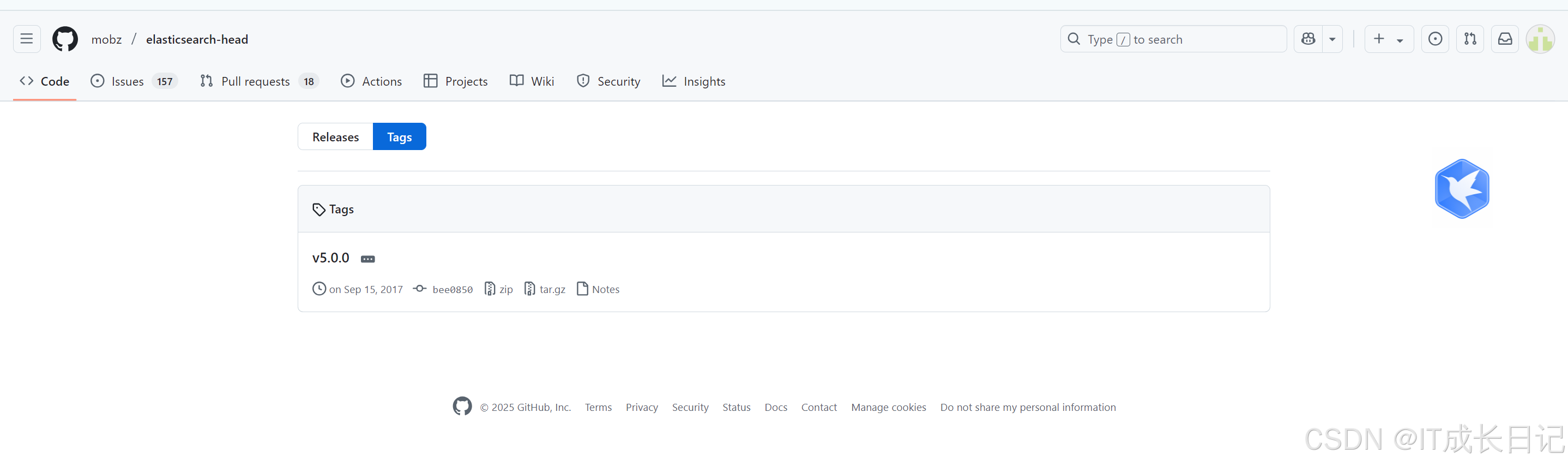Open the Create new plus menu
Screen dimensions: 1568x466
coord(1389,39)
